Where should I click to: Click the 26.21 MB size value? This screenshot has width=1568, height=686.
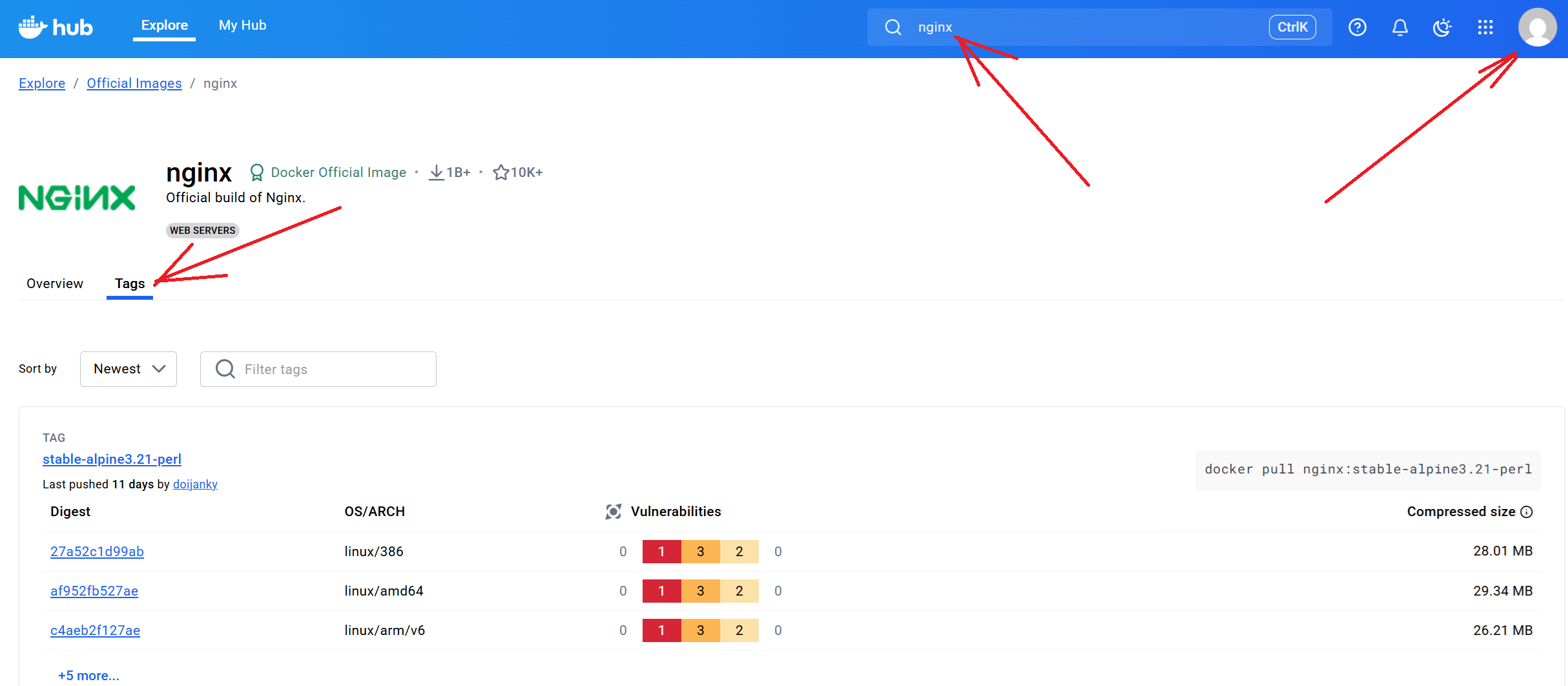coord(1503,630)
